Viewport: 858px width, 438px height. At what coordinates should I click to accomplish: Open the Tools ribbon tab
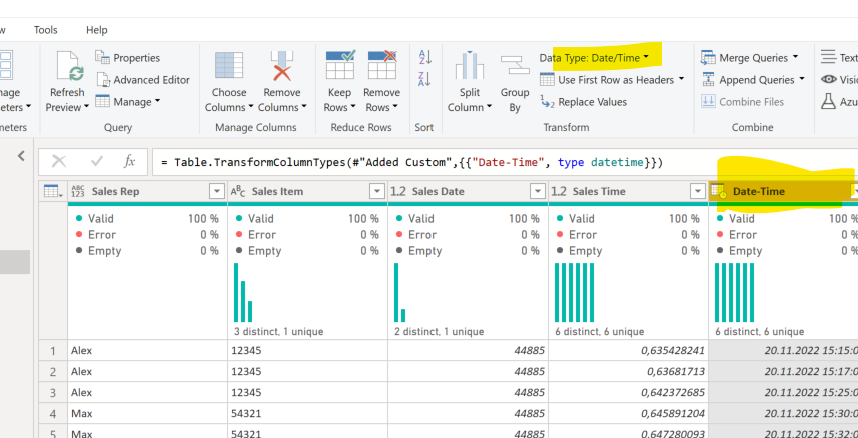click(45, 30)
